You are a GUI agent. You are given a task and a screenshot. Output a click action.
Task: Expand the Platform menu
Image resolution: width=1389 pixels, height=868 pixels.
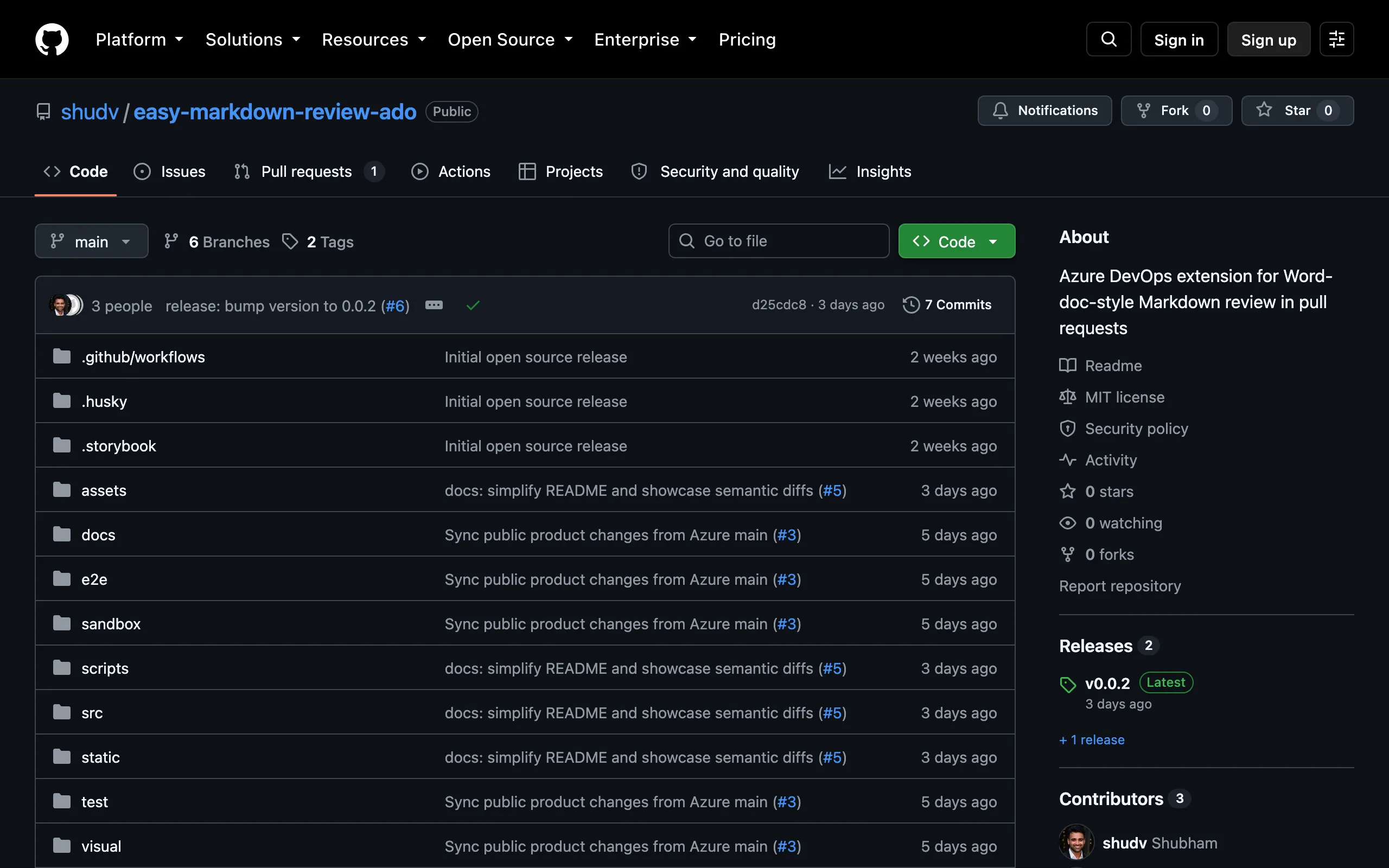click(x=139, y=39)
